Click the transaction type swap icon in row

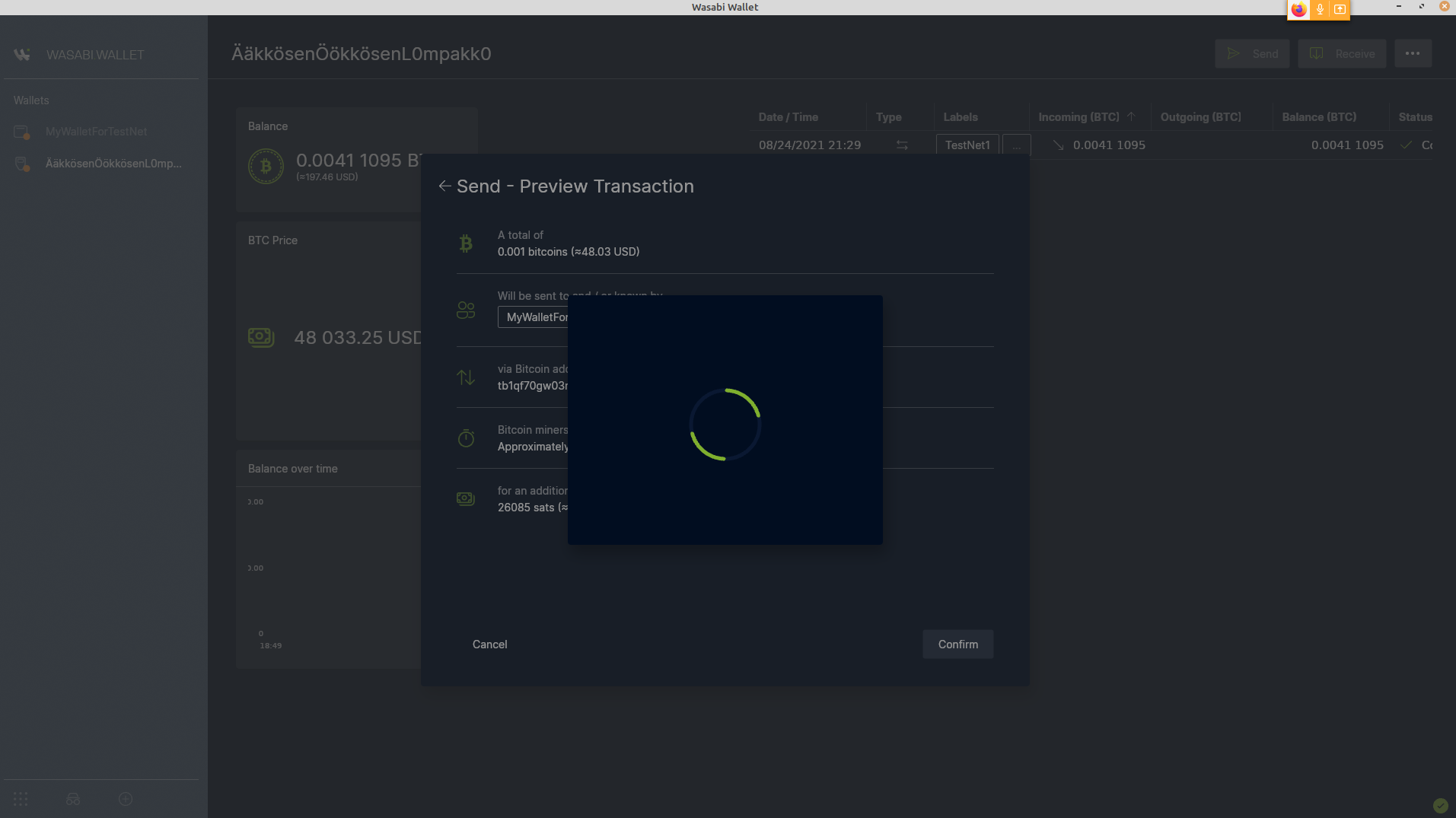point(902,145)
